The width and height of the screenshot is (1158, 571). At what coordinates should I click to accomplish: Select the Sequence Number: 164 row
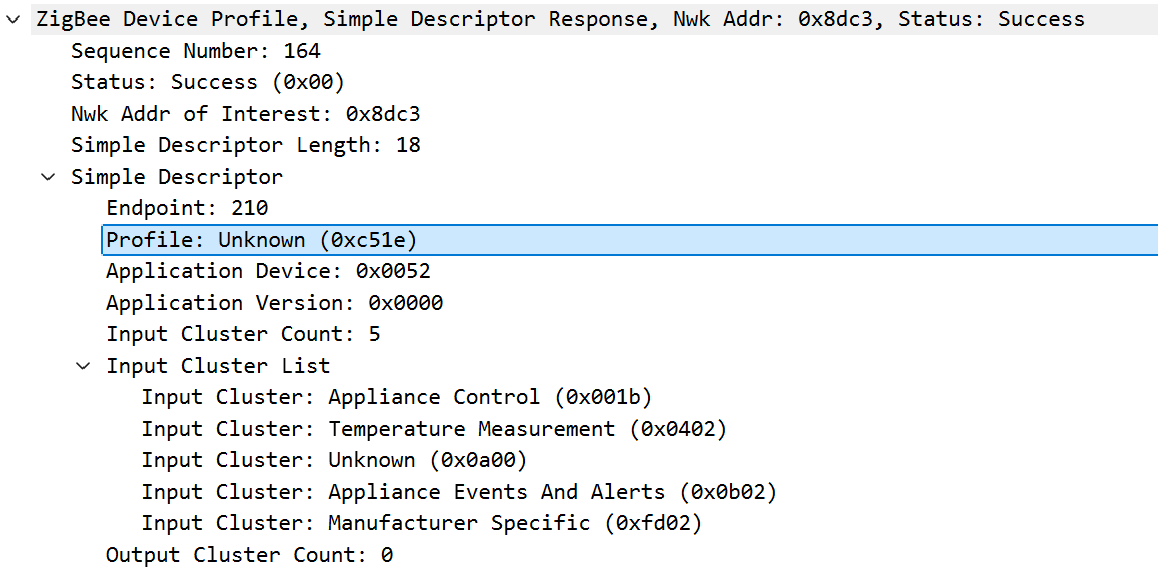click(196, 51)
